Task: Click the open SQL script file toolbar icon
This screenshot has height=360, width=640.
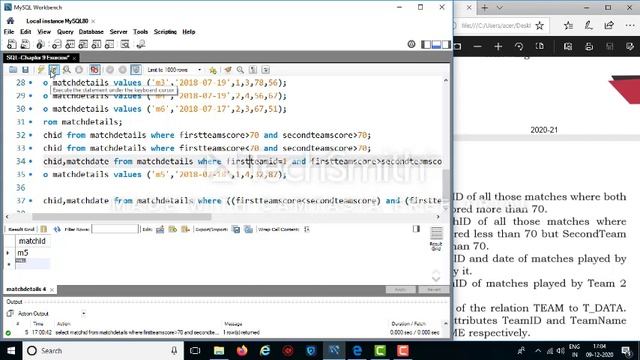Action: point(25,44)
